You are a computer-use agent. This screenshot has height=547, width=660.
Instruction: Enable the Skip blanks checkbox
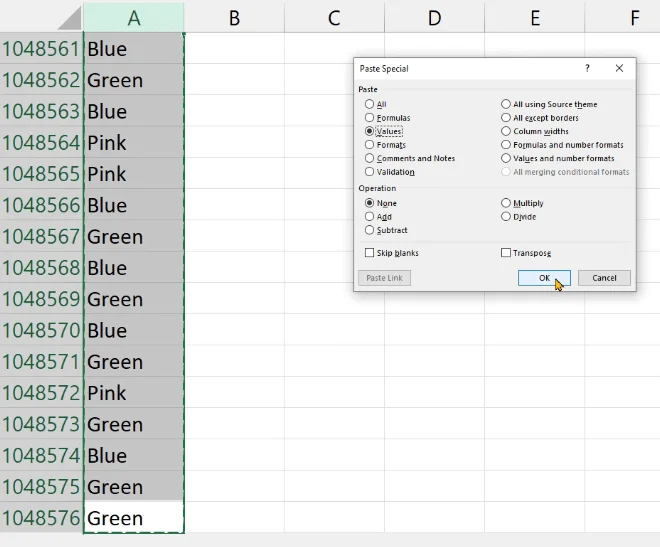click(370, 252)
